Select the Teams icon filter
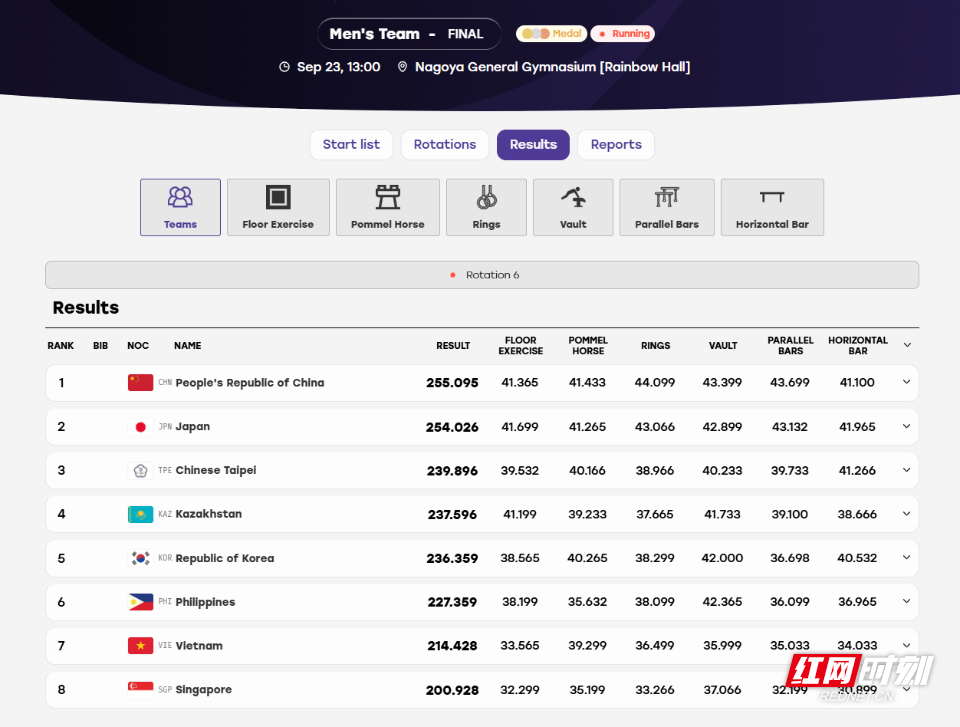The image size is (960, 727). pos(180,207)
